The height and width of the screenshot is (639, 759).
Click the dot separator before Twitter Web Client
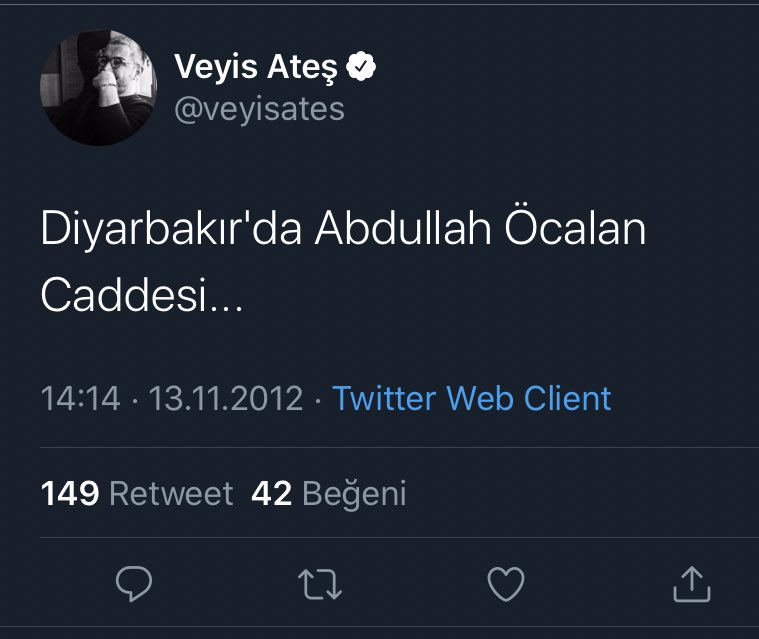(317, 398)
